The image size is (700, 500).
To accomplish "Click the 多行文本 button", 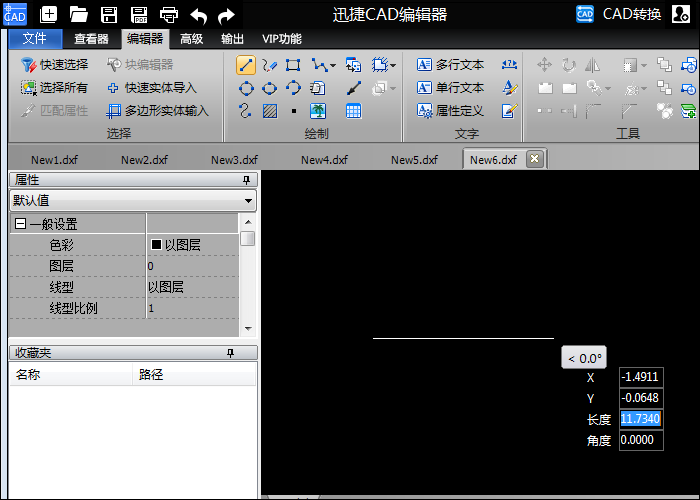I will click(450, 65).
